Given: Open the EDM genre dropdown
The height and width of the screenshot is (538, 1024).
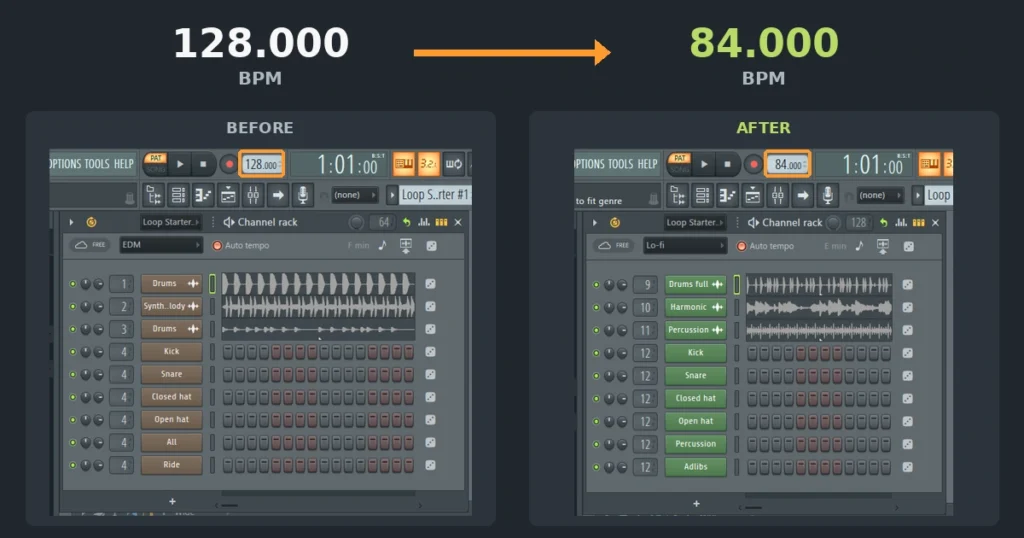Looking at the screenshot, I should click(x=161, y=245).
